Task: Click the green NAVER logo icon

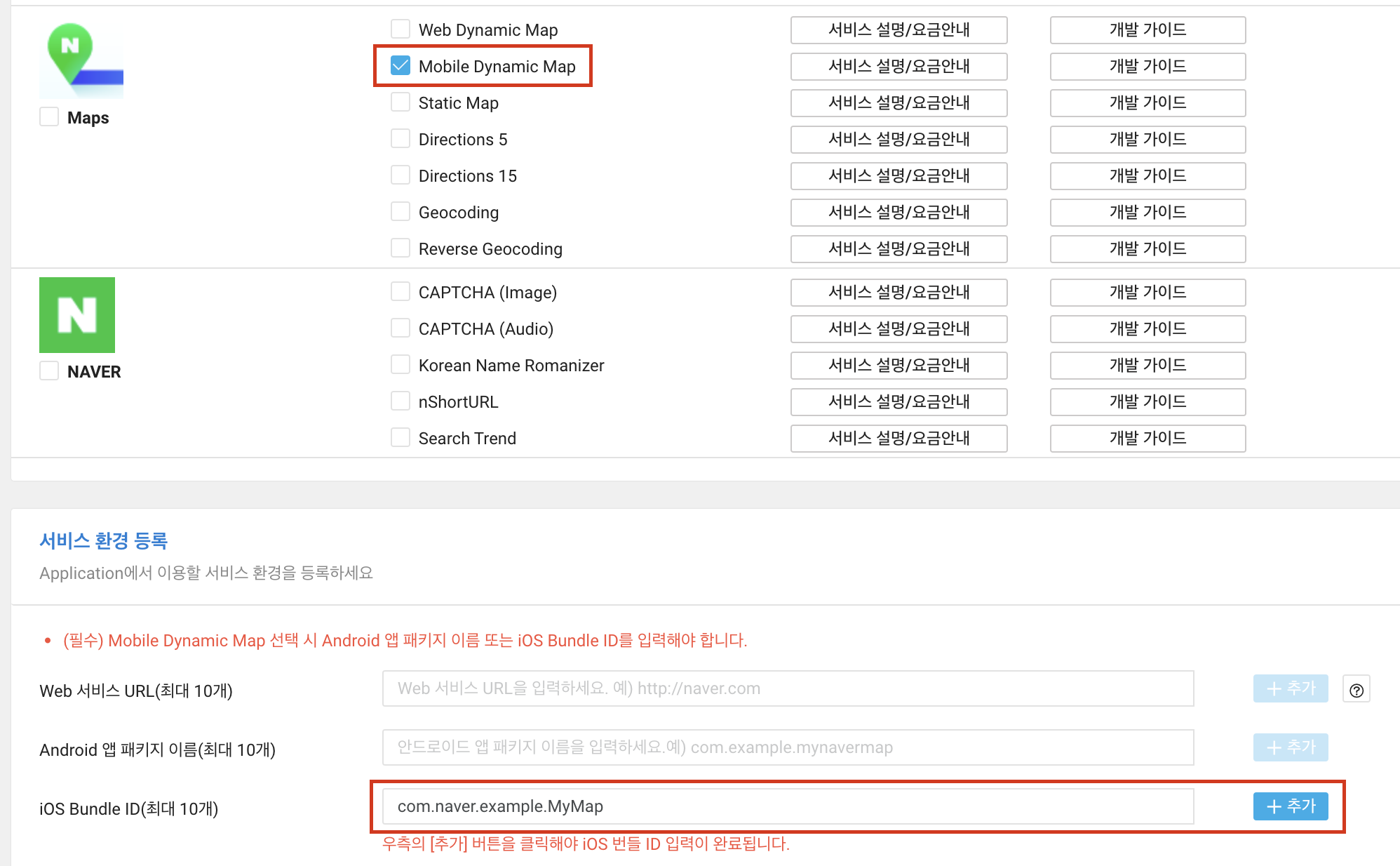Action: point(77,315)
